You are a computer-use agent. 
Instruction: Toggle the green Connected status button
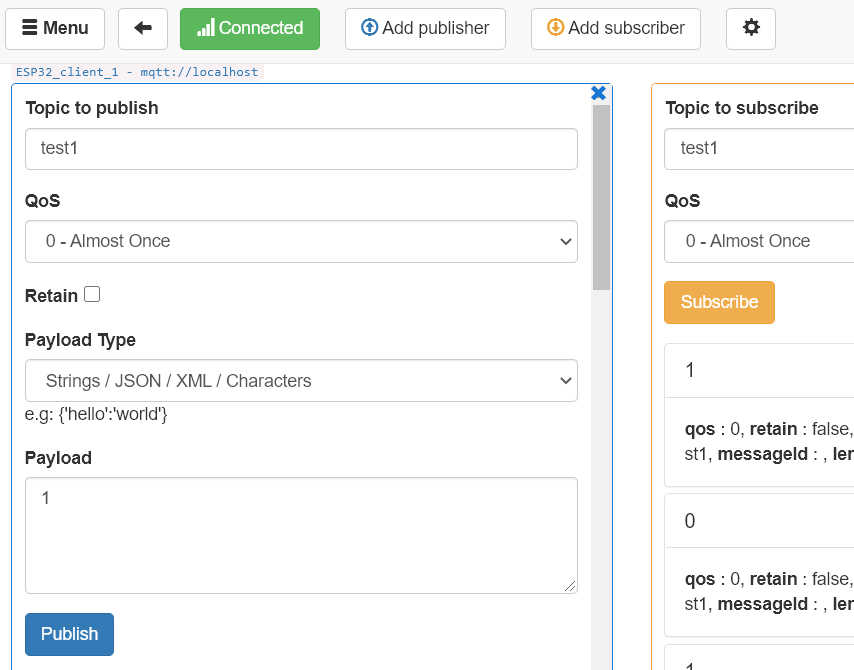coord(250,28)
